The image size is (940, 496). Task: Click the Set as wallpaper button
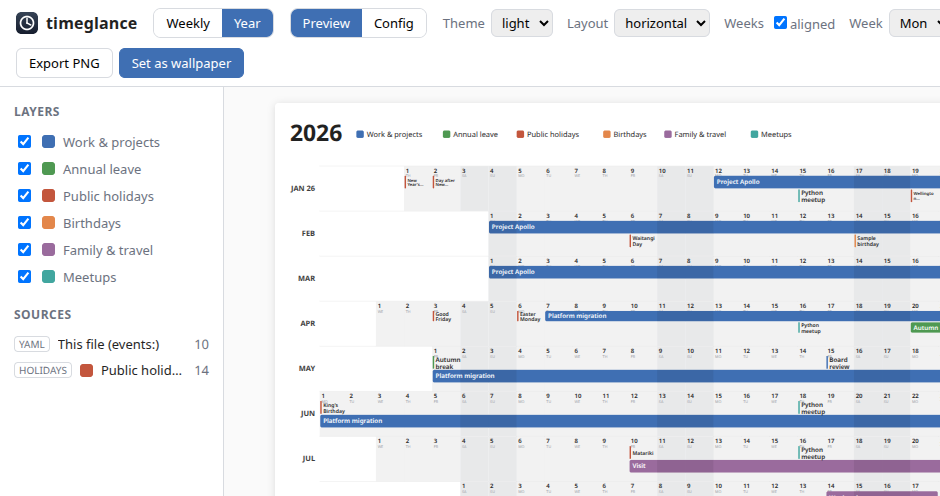click(x=182, y=63)
